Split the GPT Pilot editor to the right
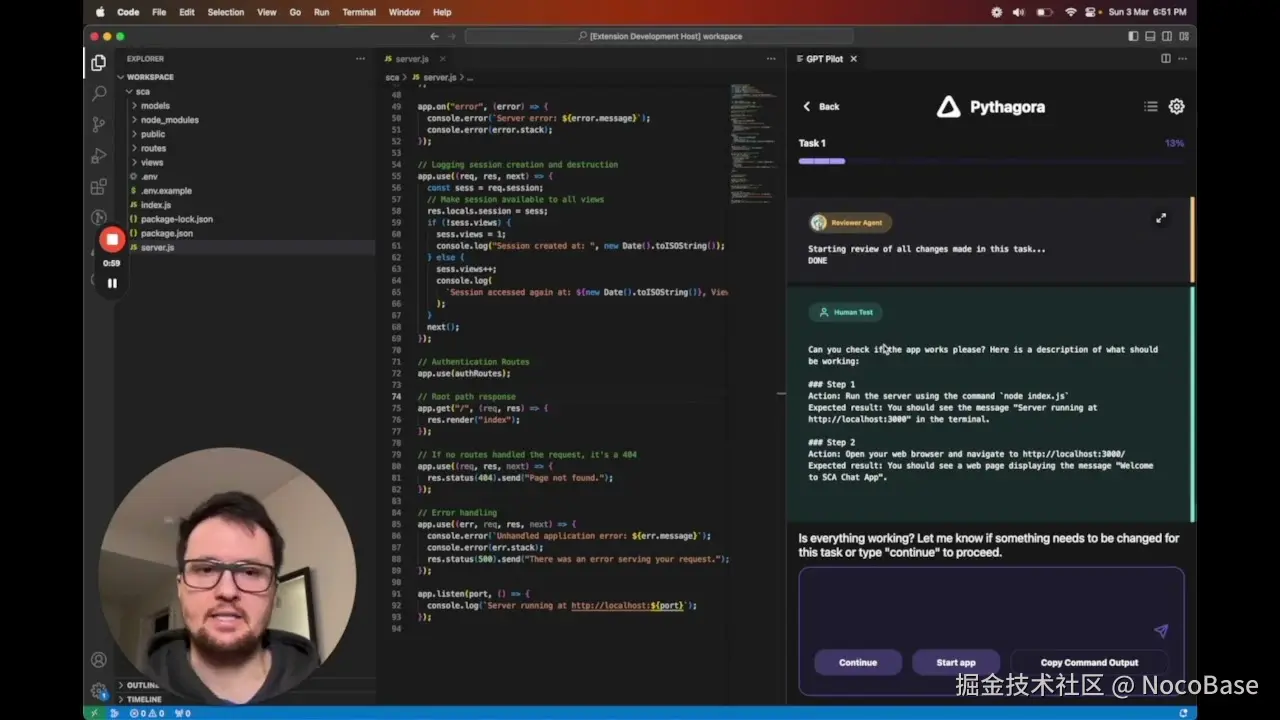Screen dimensions: 1280x720 pos(1166,59)
